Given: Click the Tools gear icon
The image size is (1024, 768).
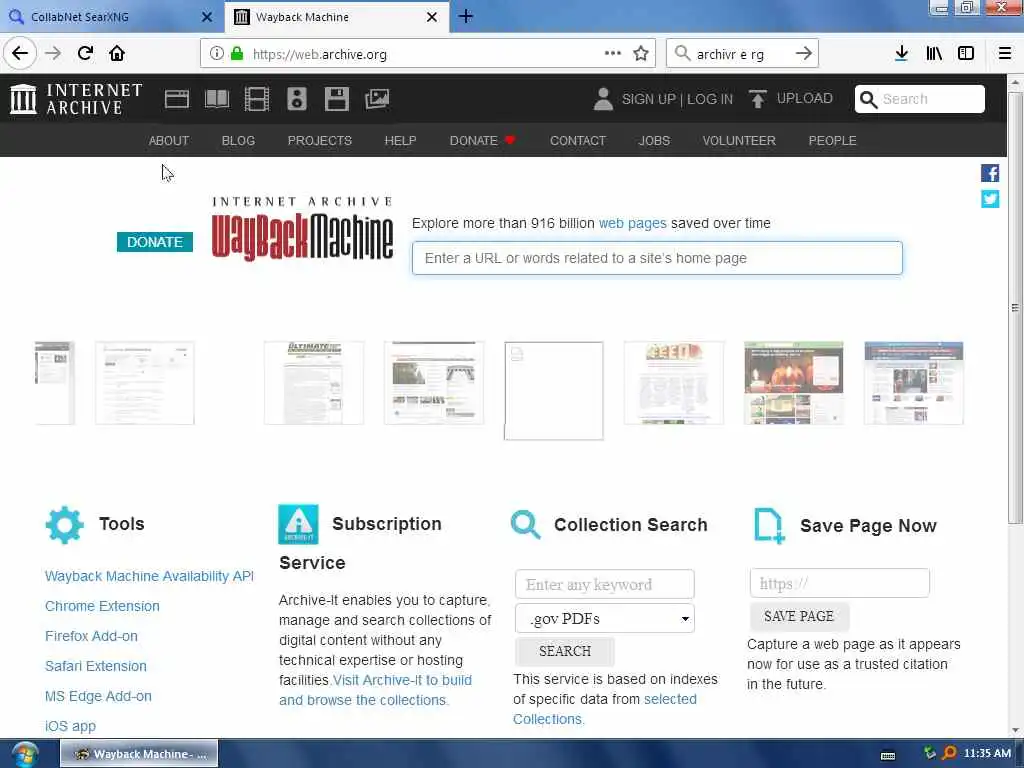Looking at the screenshot, I should (64, 525).
